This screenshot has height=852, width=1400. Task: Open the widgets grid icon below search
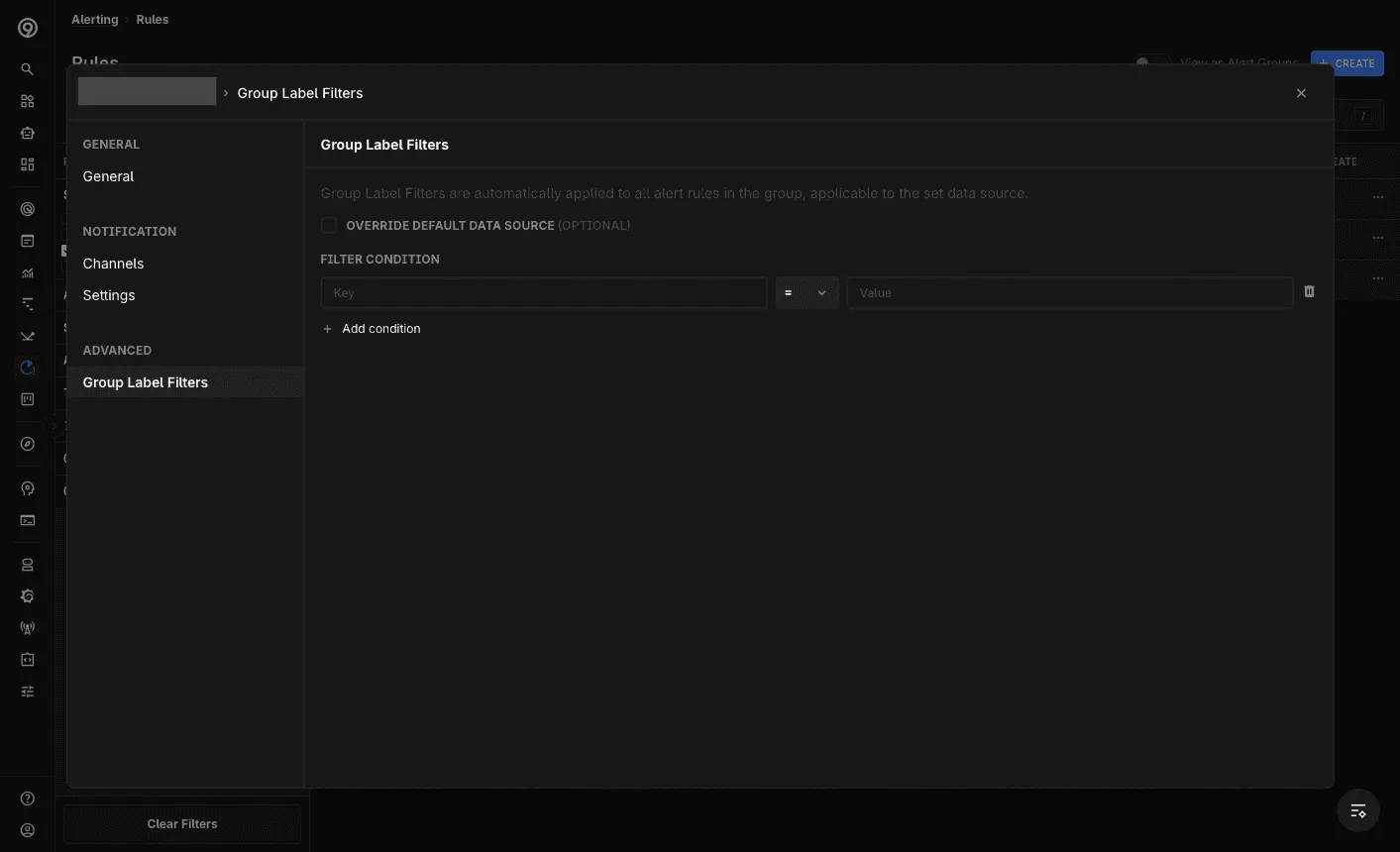[x=28, y=101]
